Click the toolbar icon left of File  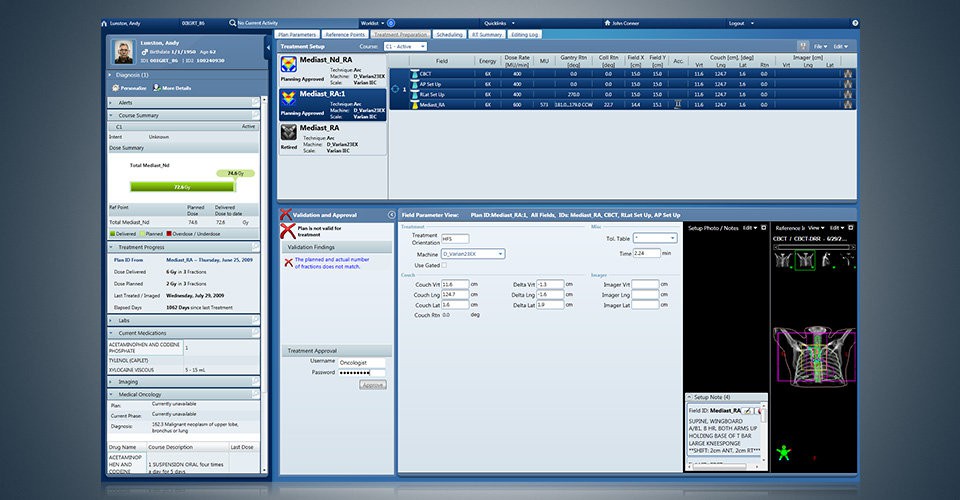(803, 47)
